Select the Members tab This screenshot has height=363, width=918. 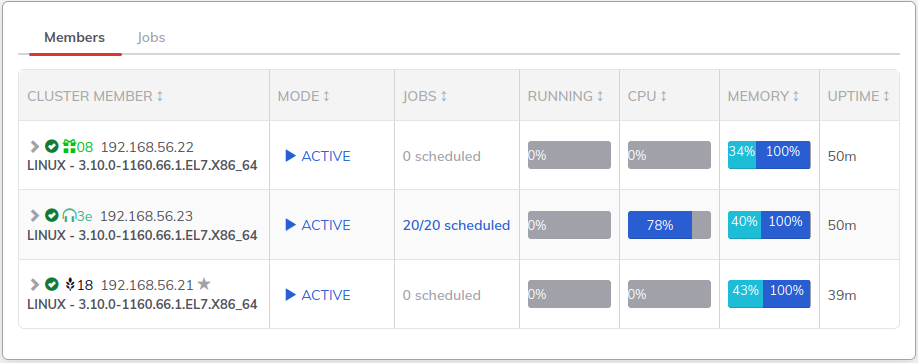click(75, 37)
